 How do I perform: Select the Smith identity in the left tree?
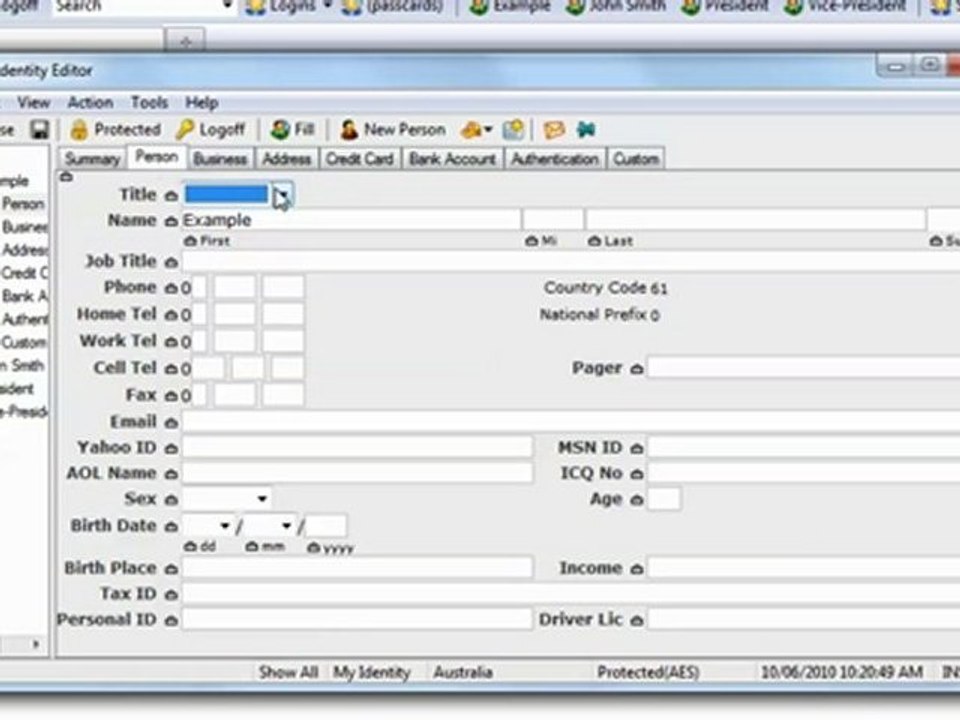point(22,366)
